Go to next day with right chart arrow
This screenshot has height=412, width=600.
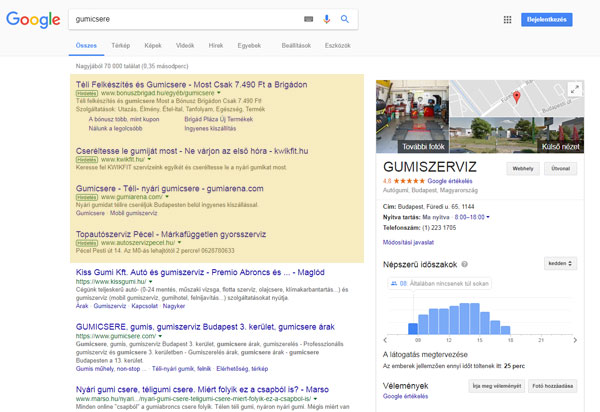coord(575,340)
